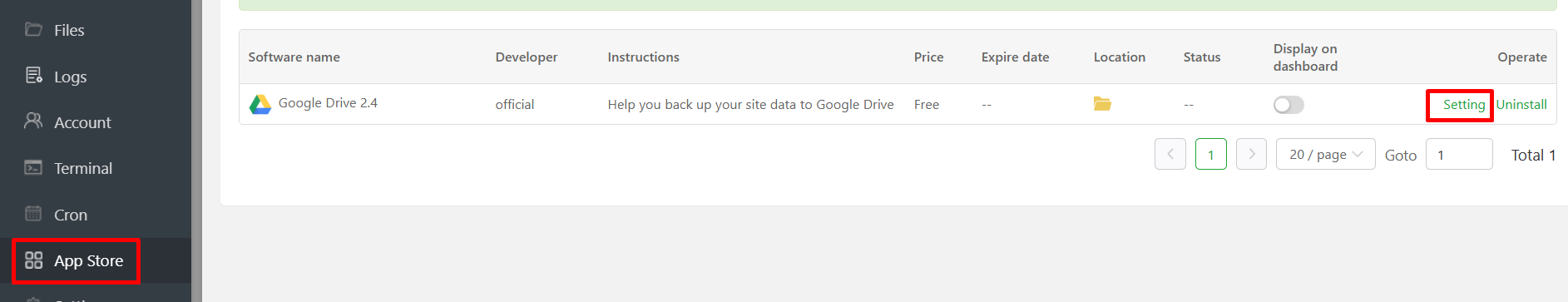Expand the 20 / page dropdown

tap(1326, 154)
